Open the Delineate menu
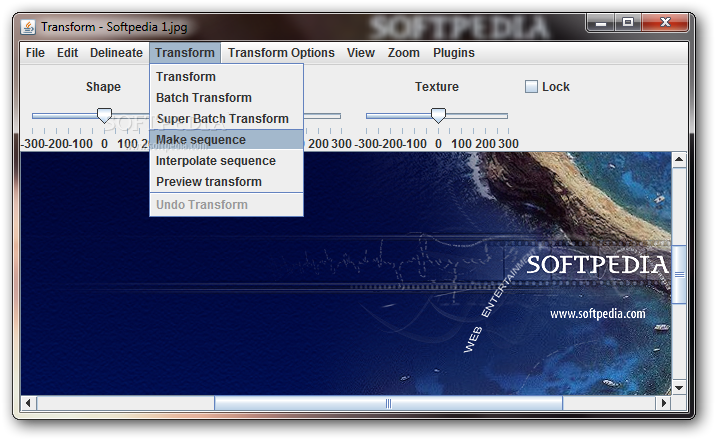716x440 pixels. pos(116,53)
